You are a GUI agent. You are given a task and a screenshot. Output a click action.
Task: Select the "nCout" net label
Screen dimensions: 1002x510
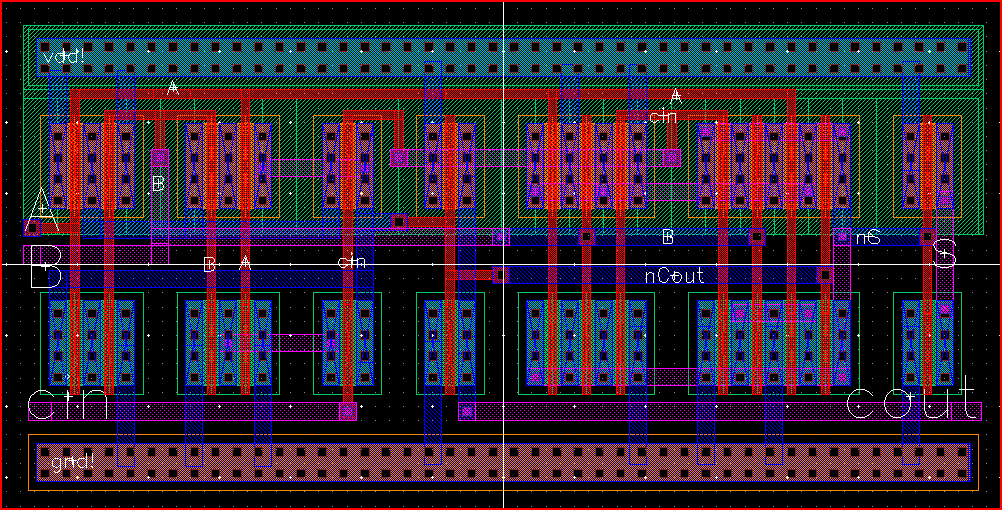[x=674, y=275]
